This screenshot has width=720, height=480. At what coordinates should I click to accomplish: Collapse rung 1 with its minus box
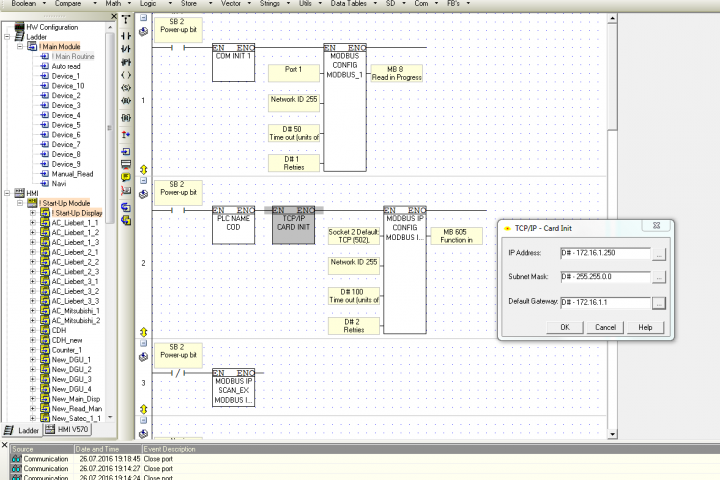pyautogui.click(x=143, y=17)
